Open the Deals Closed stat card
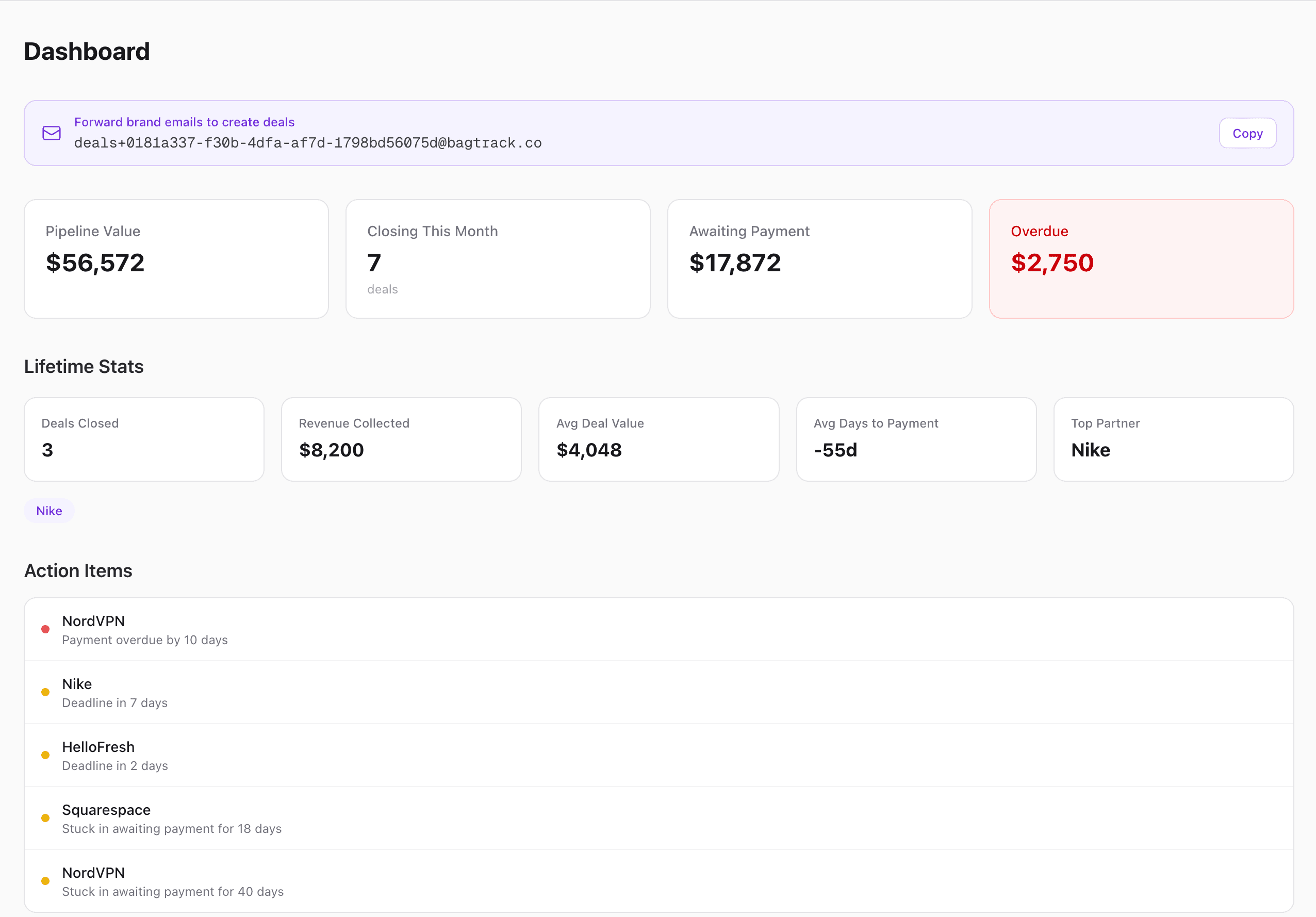The height and width of the screenshot is (917, 1316). click(143, 439)
